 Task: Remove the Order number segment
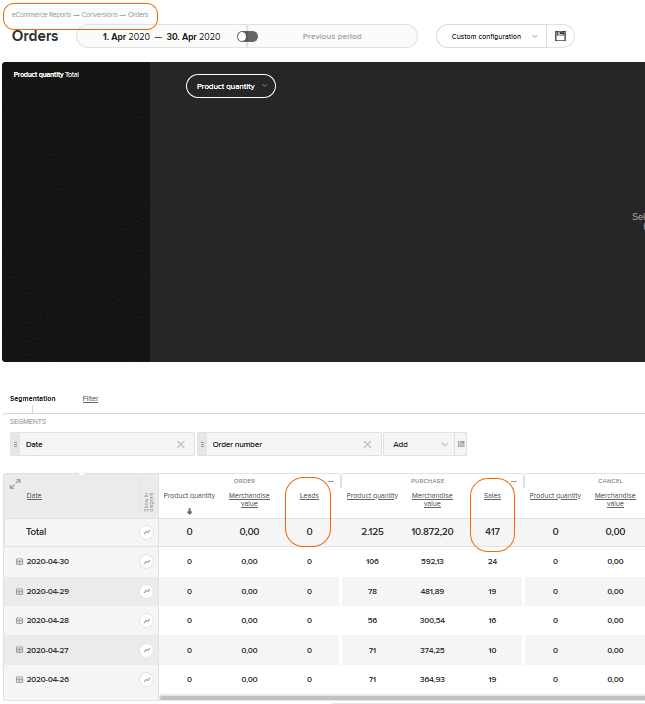[x=367, y=444]
